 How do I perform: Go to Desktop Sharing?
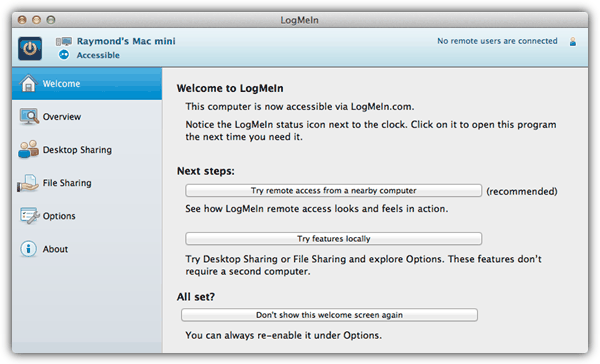87,150
